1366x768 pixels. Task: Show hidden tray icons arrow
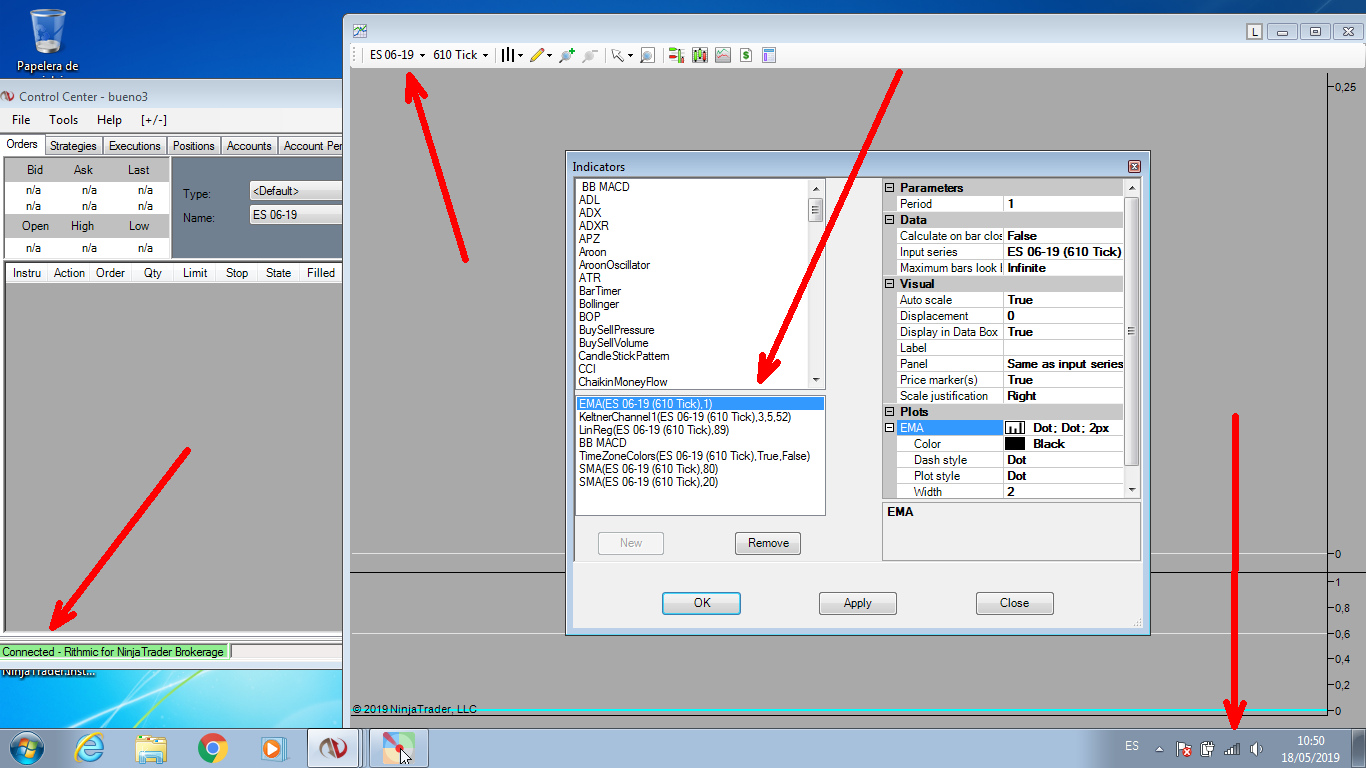pyautogui.click(x=1159, y=748)
